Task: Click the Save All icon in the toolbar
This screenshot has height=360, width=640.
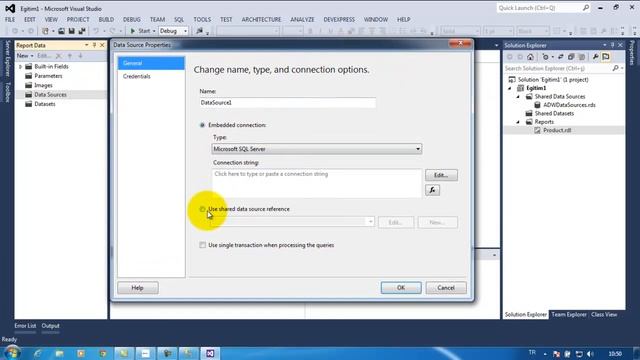Action: point(82,31)
